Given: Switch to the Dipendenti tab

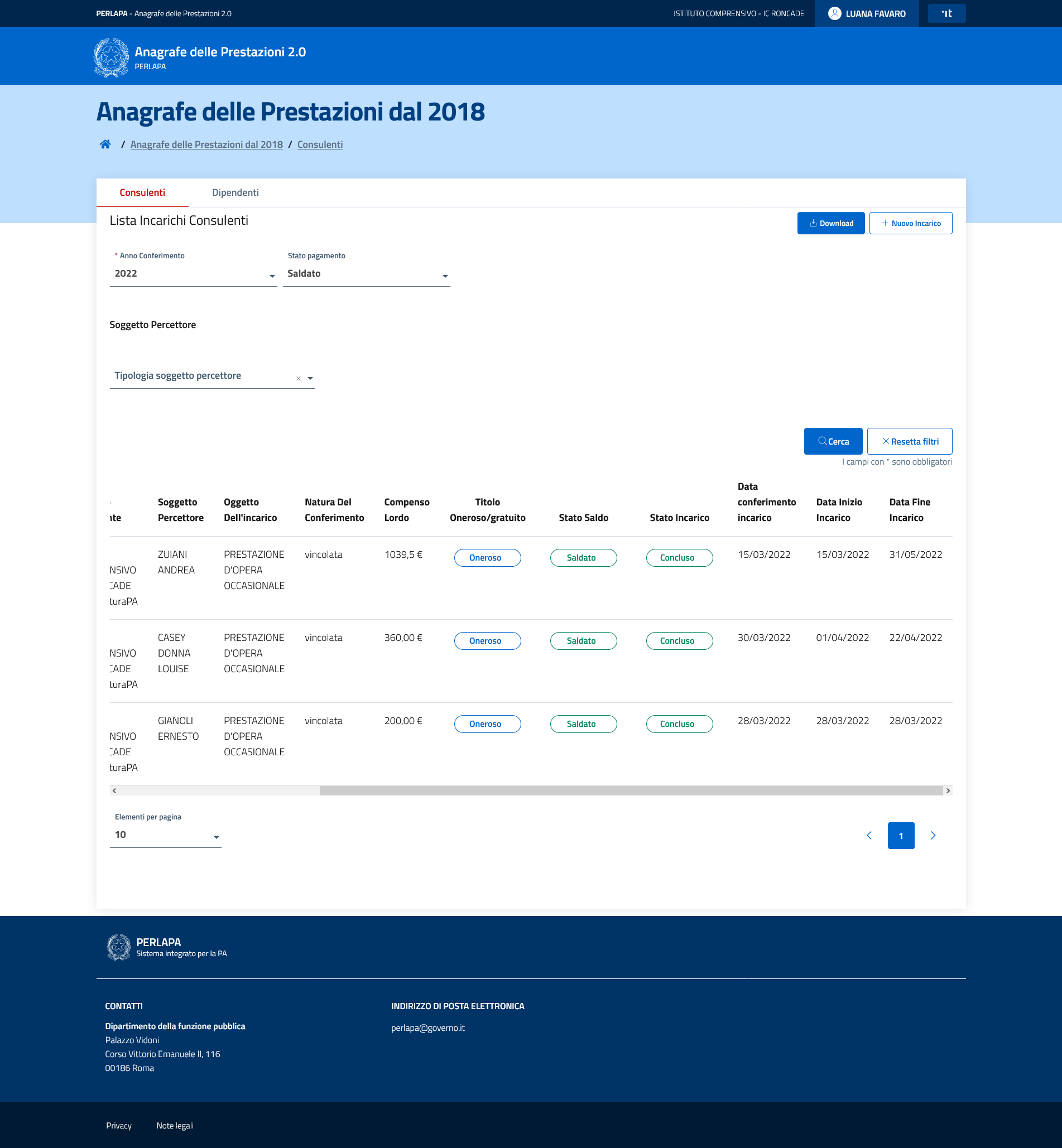Looking at the screenshot, I should click(235, 192).
